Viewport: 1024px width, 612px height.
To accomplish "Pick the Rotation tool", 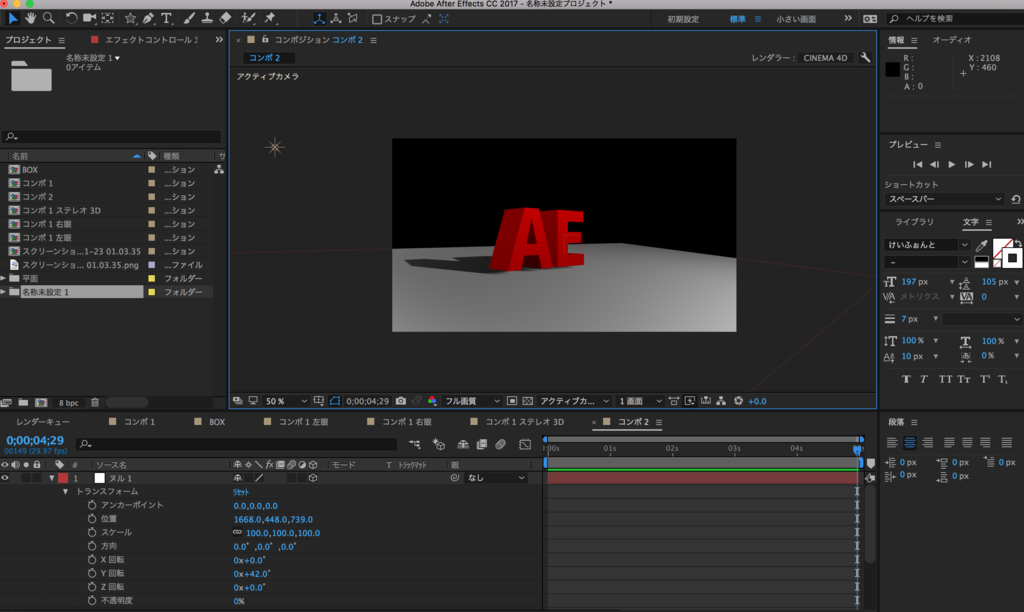I will tap(71, 18).
